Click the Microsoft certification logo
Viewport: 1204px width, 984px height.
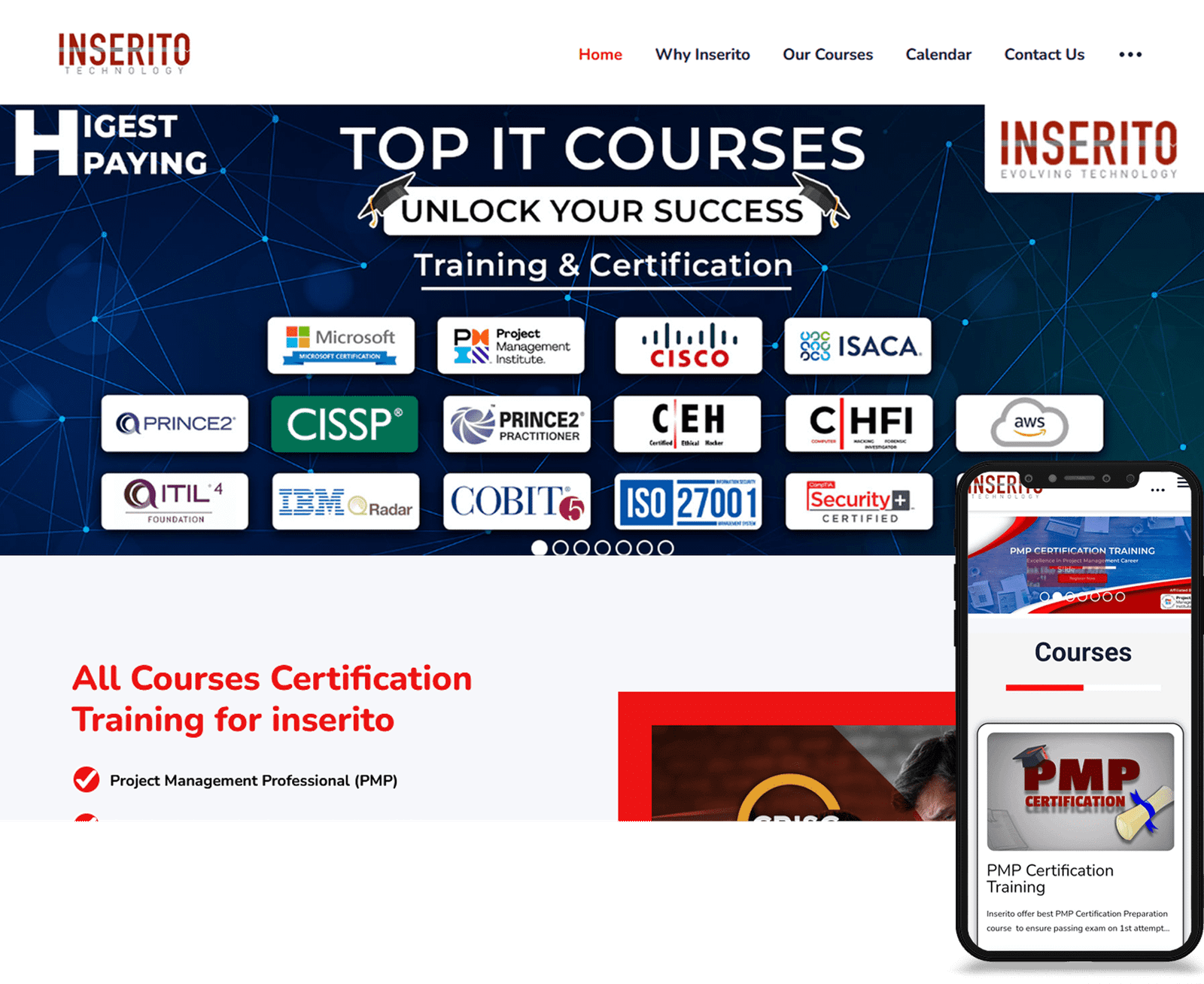coord(341,345)
